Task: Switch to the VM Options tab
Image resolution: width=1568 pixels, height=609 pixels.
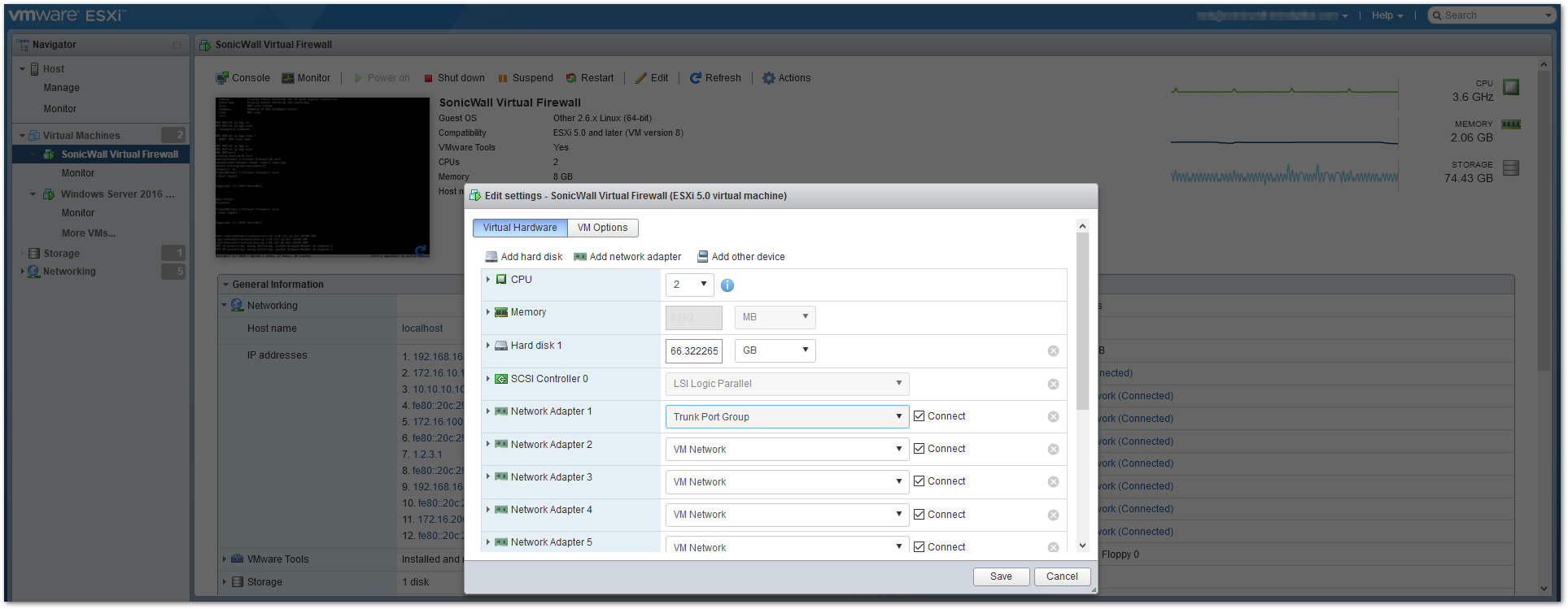Action: 602,228
